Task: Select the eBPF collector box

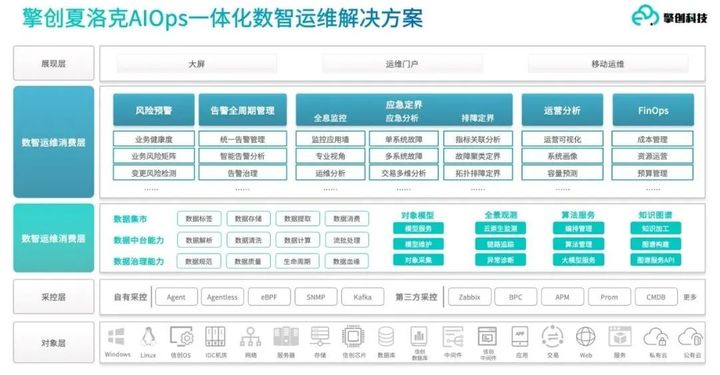Action: (x=269, y=297)
